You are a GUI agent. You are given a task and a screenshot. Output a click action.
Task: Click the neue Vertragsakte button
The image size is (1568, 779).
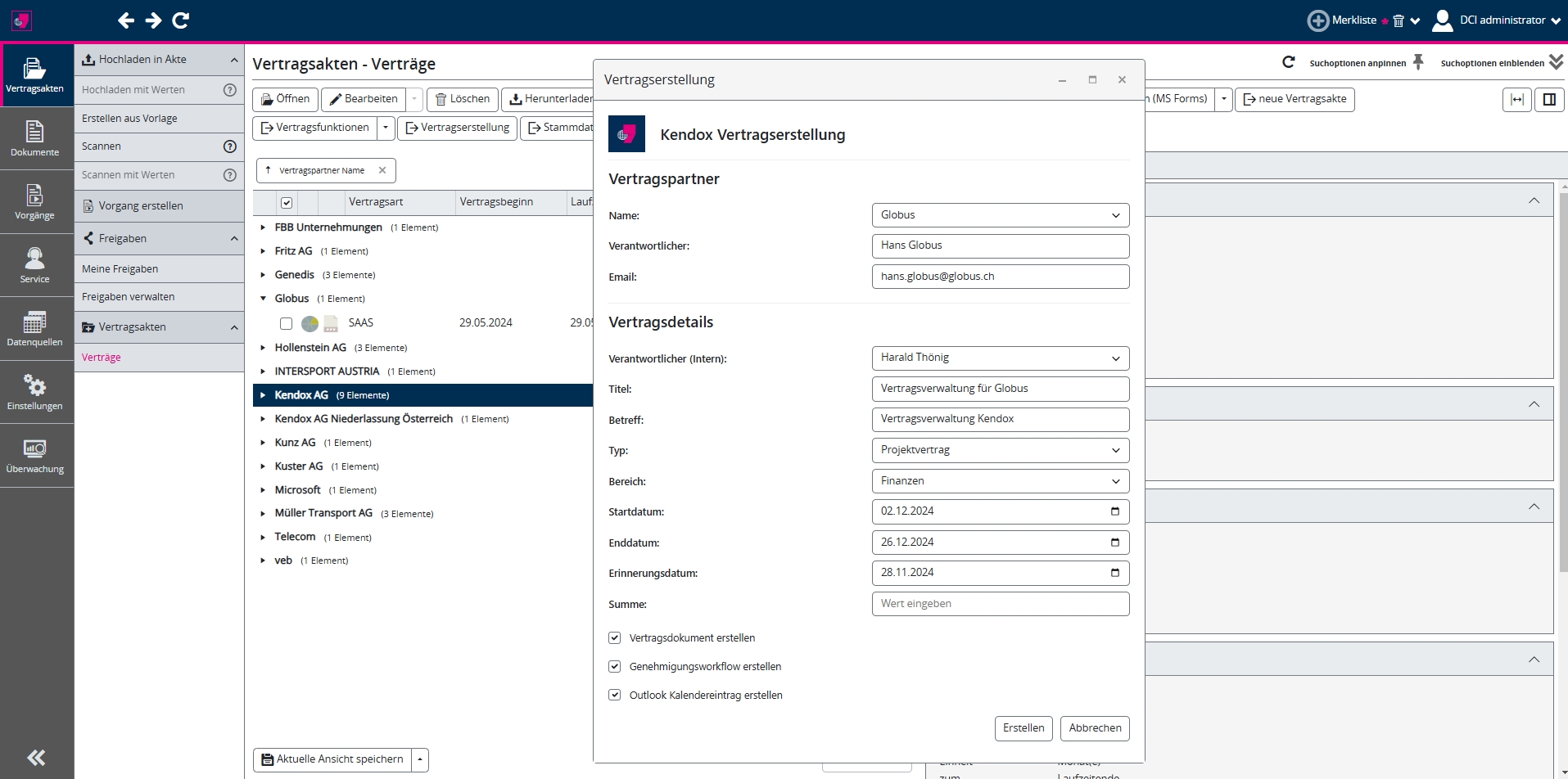pyautogui.click(x=1295, y=99)
